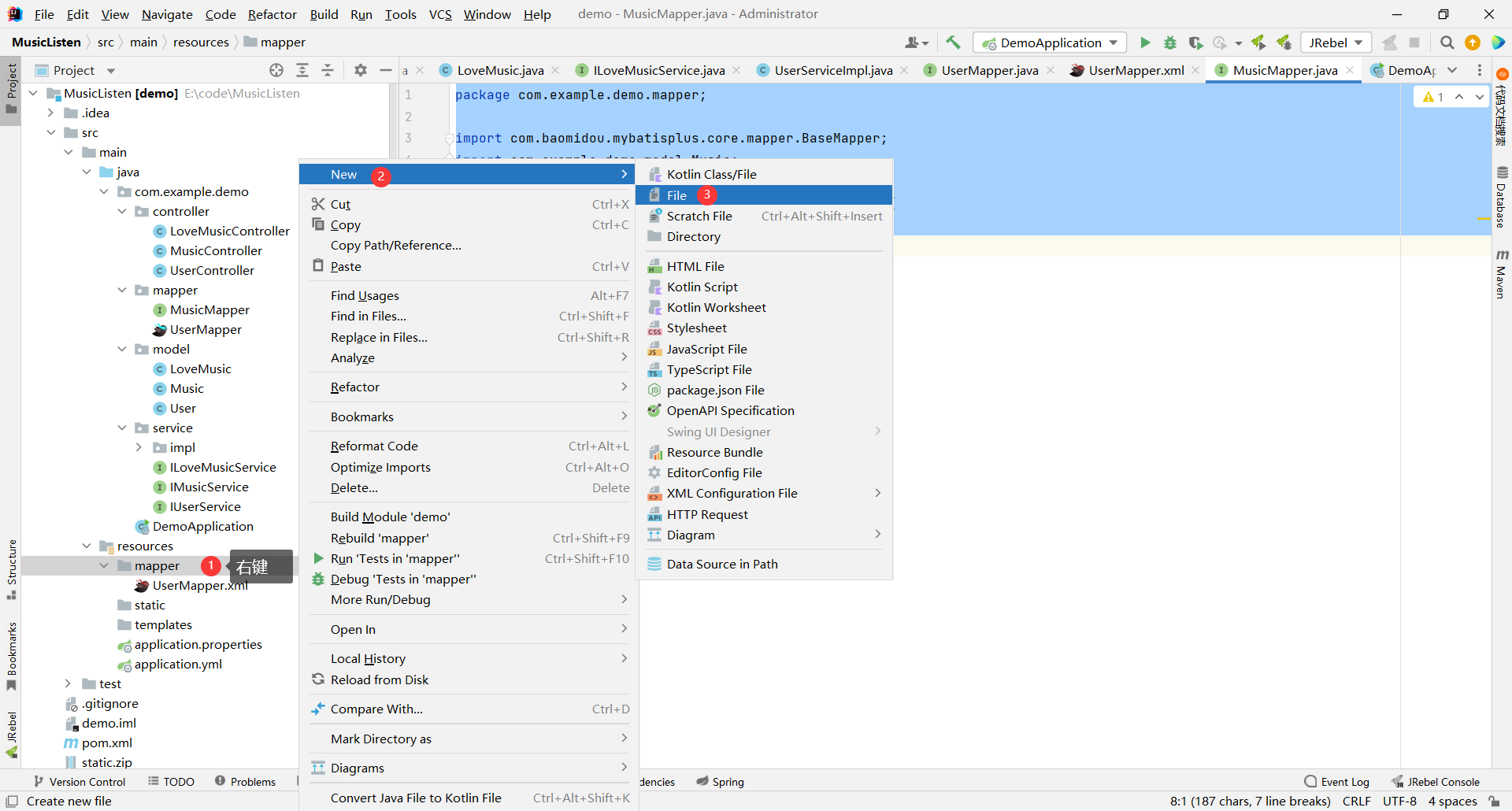The width and height of the screenshot is (1512, 811).
Task: Open the Problems tool window
Action: pyautogui.click(x=246, y=782)
